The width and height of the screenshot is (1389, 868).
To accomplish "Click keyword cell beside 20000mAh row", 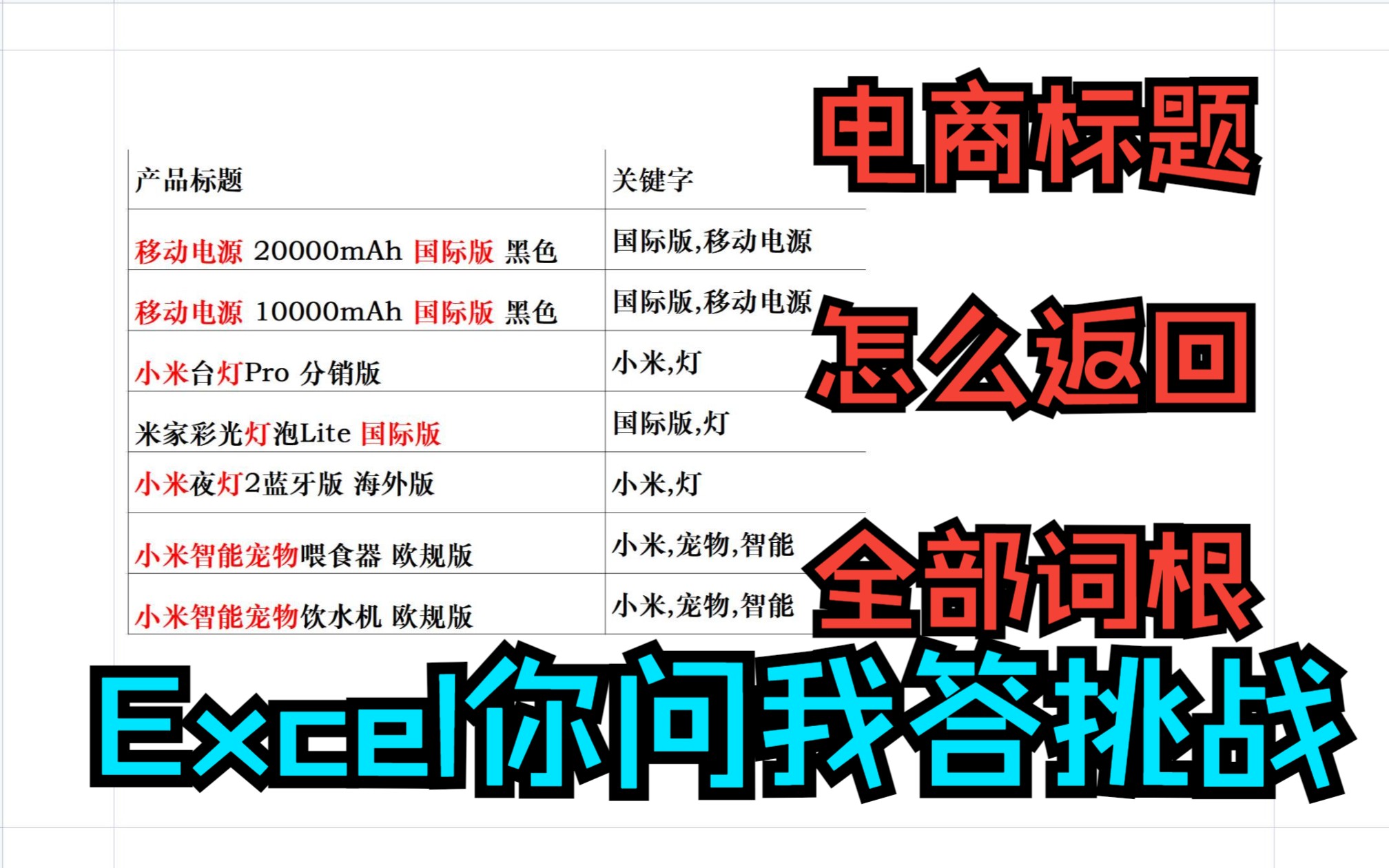I will tap(735, 239).
